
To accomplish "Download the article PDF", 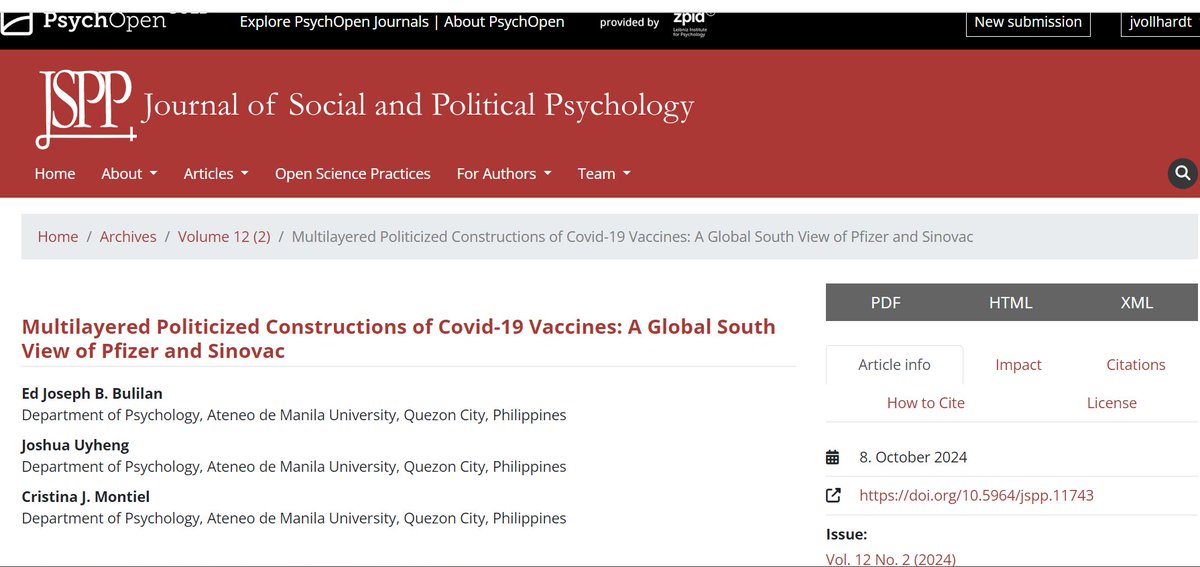I will click(886, 302).
